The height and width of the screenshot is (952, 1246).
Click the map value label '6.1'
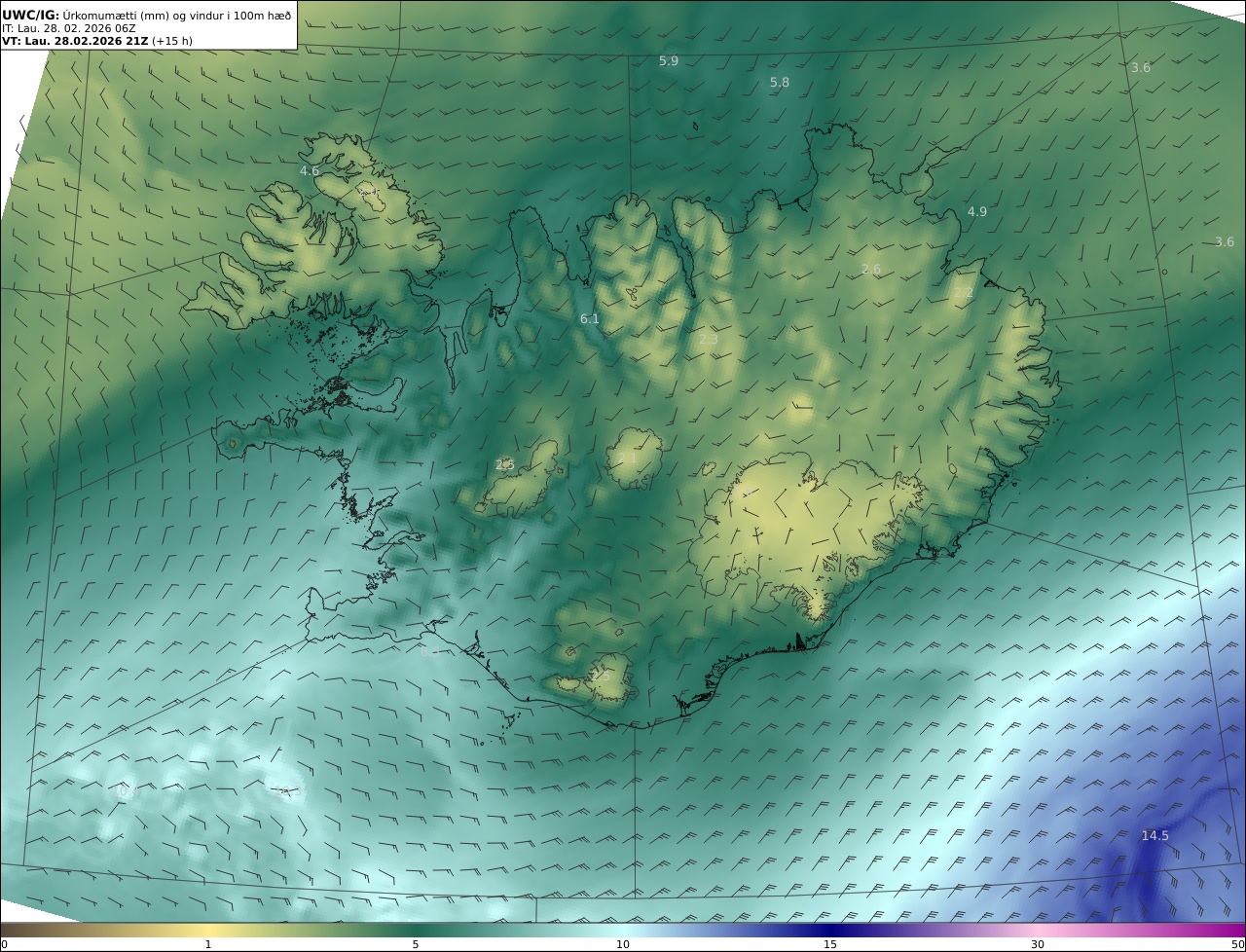click(590, 319)
